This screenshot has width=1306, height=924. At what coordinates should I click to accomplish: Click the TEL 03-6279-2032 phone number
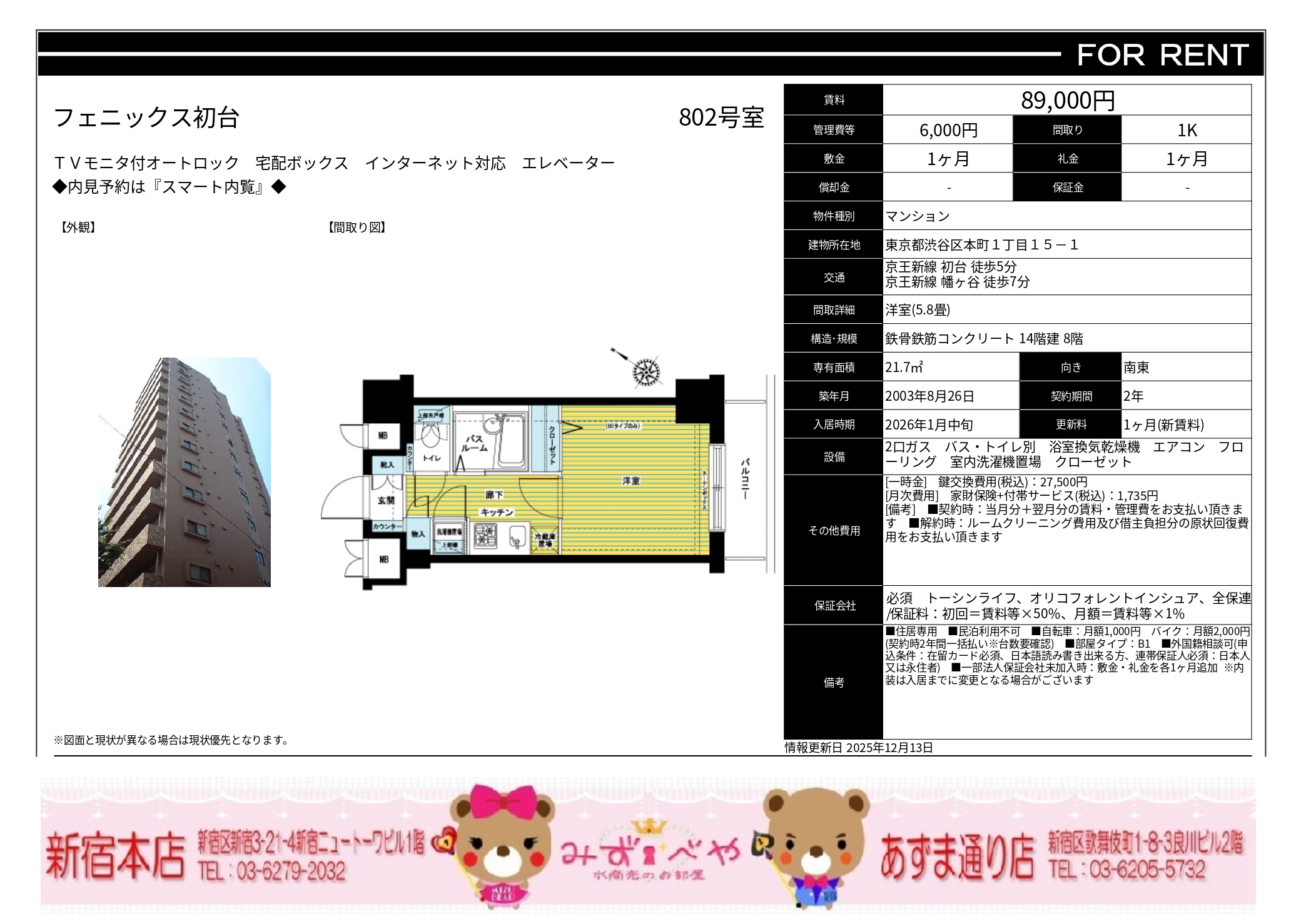click(x=272, y=871)
